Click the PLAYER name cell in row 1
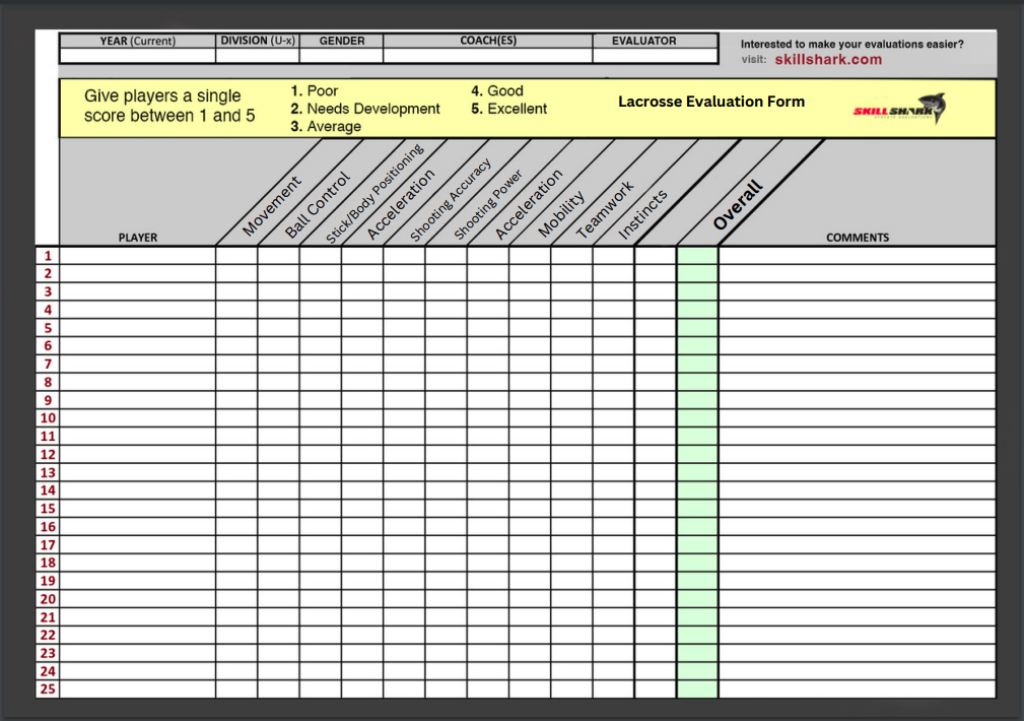 coord(137,256)
